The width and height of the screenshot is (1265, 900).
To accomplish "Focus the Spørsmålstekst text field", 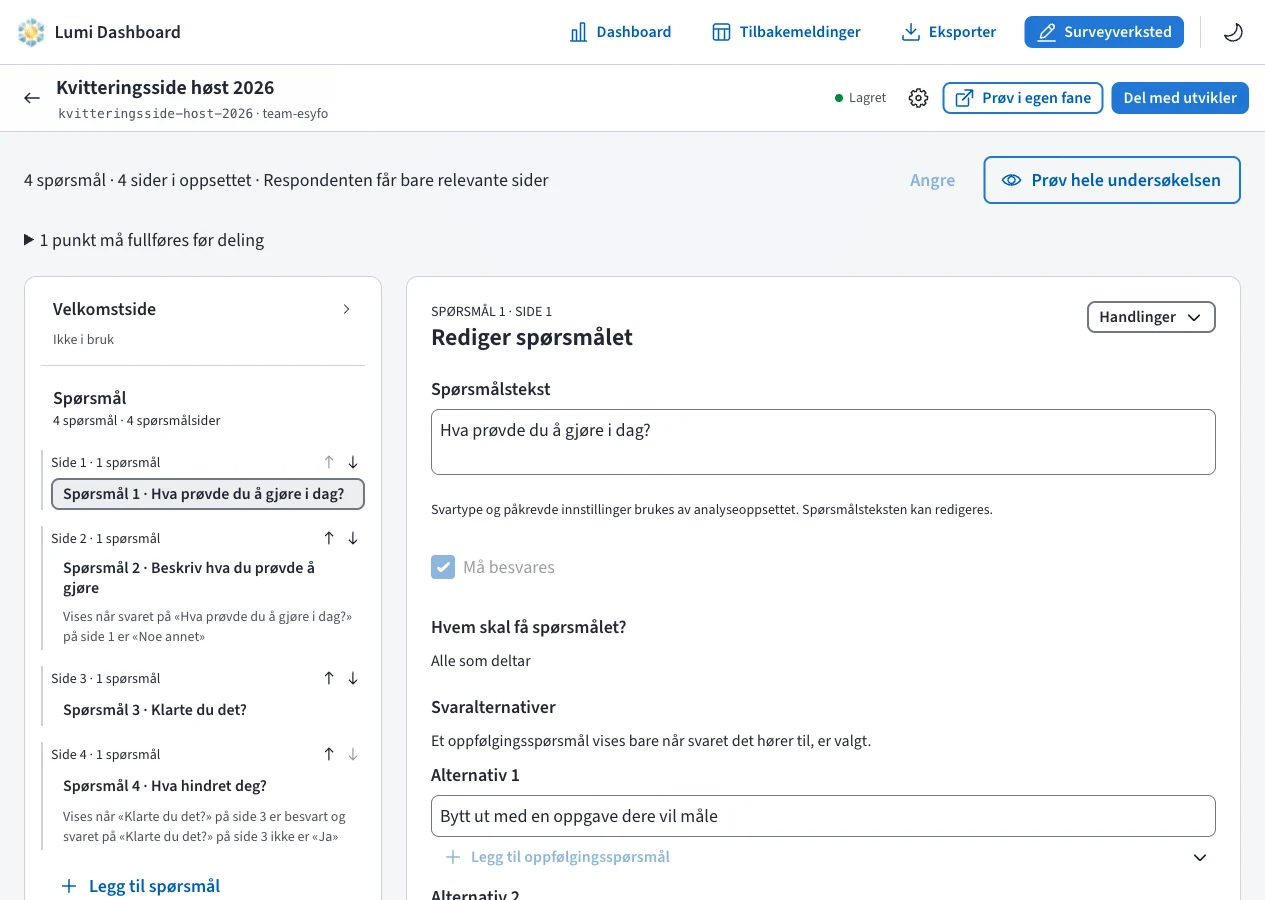I will point(823,442).
